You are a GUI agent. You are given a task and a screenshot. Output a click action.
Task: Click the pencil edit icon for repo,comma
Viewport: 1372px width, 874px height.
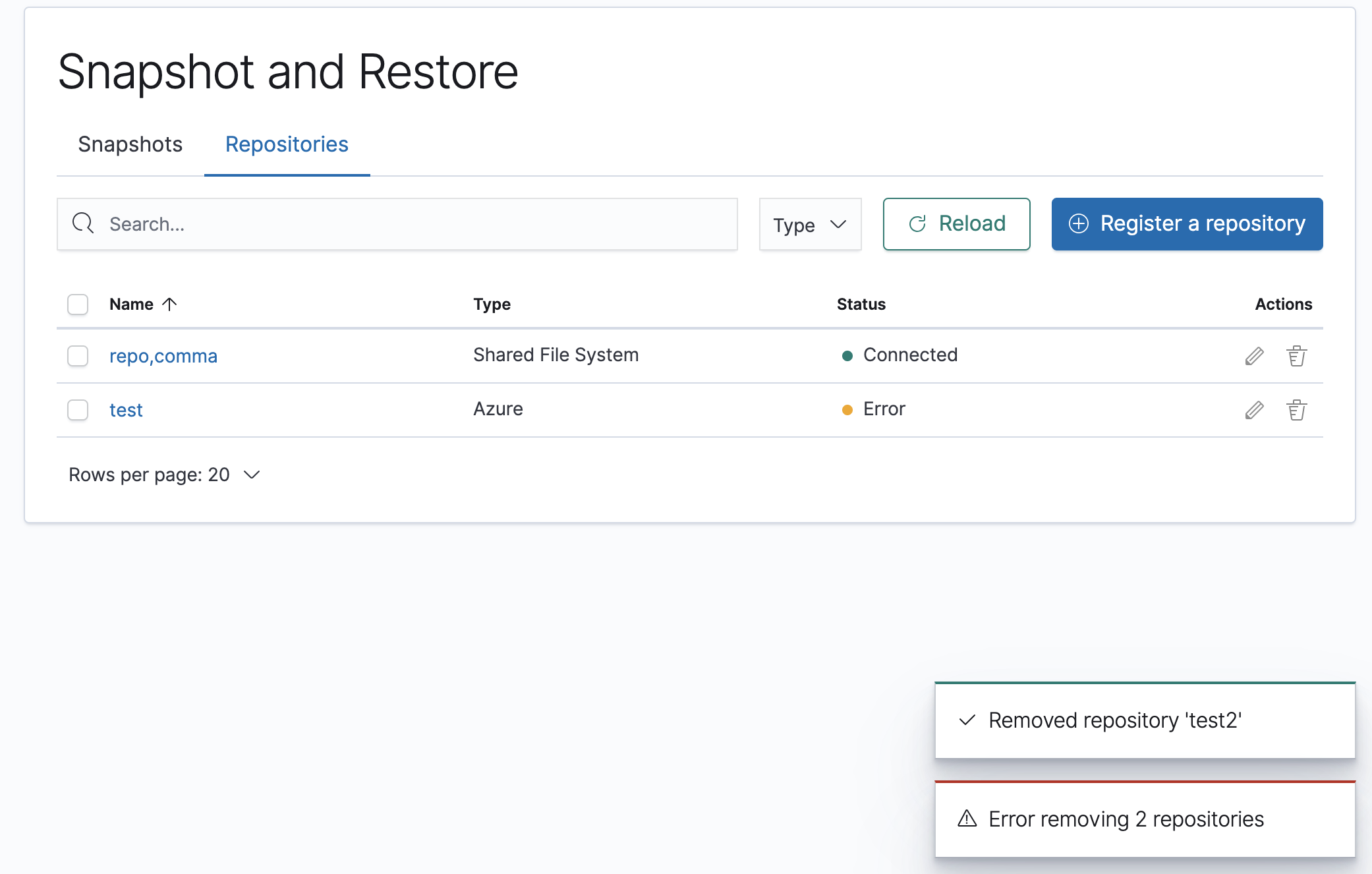(x=1254, y=356)
